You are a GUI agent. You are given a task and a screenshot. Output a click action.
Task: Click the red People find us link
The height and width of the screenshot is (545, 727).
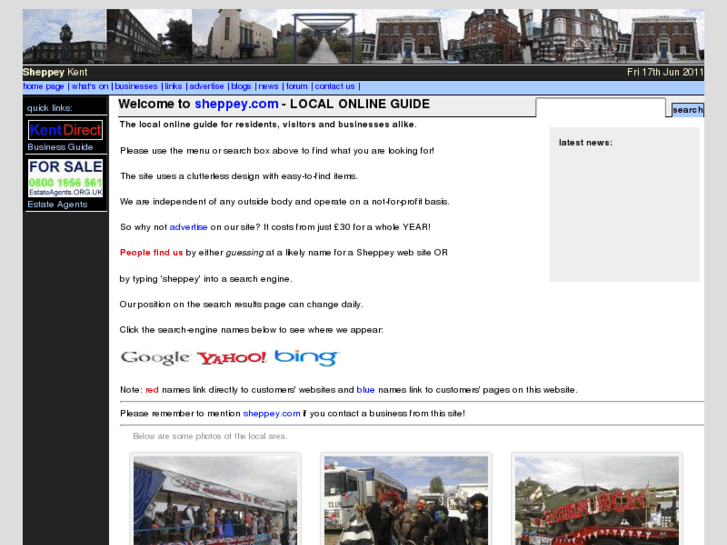[x=152, y=253]
